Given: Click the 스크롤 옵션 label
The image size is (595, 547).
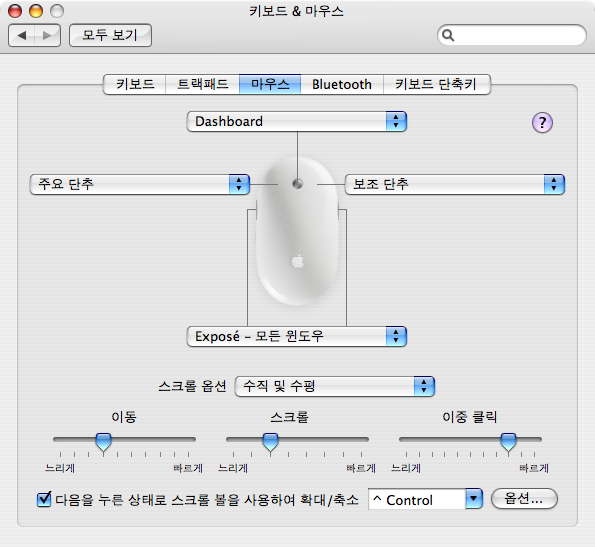Looking at the screenshot, I should 192,386.
